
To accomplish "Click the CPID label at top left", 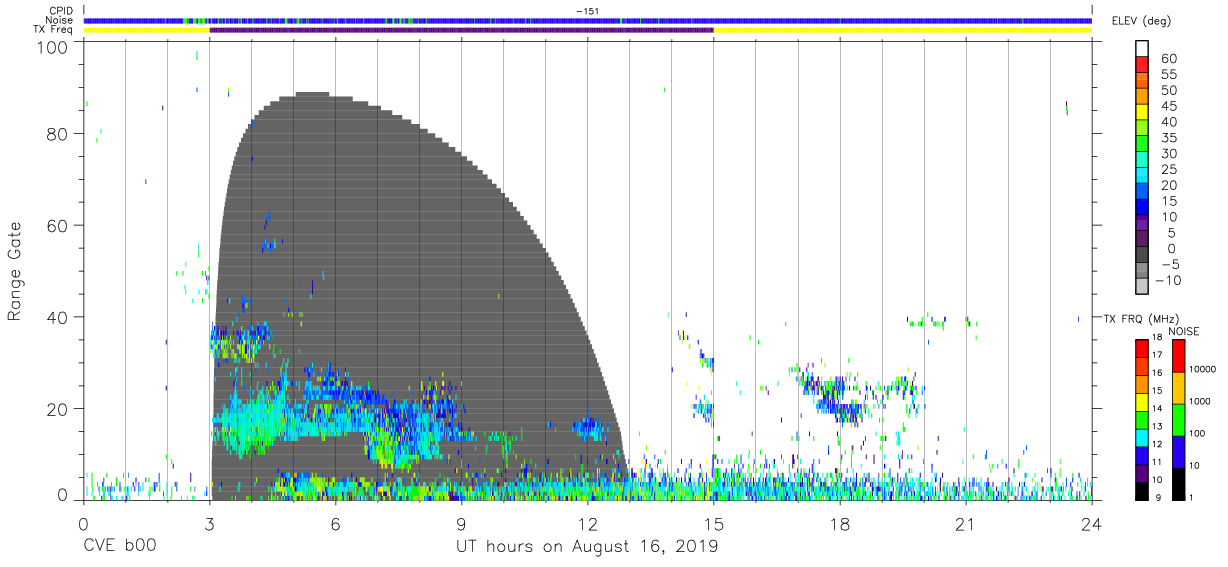I will pyautogui.click(x=60, y=10).
